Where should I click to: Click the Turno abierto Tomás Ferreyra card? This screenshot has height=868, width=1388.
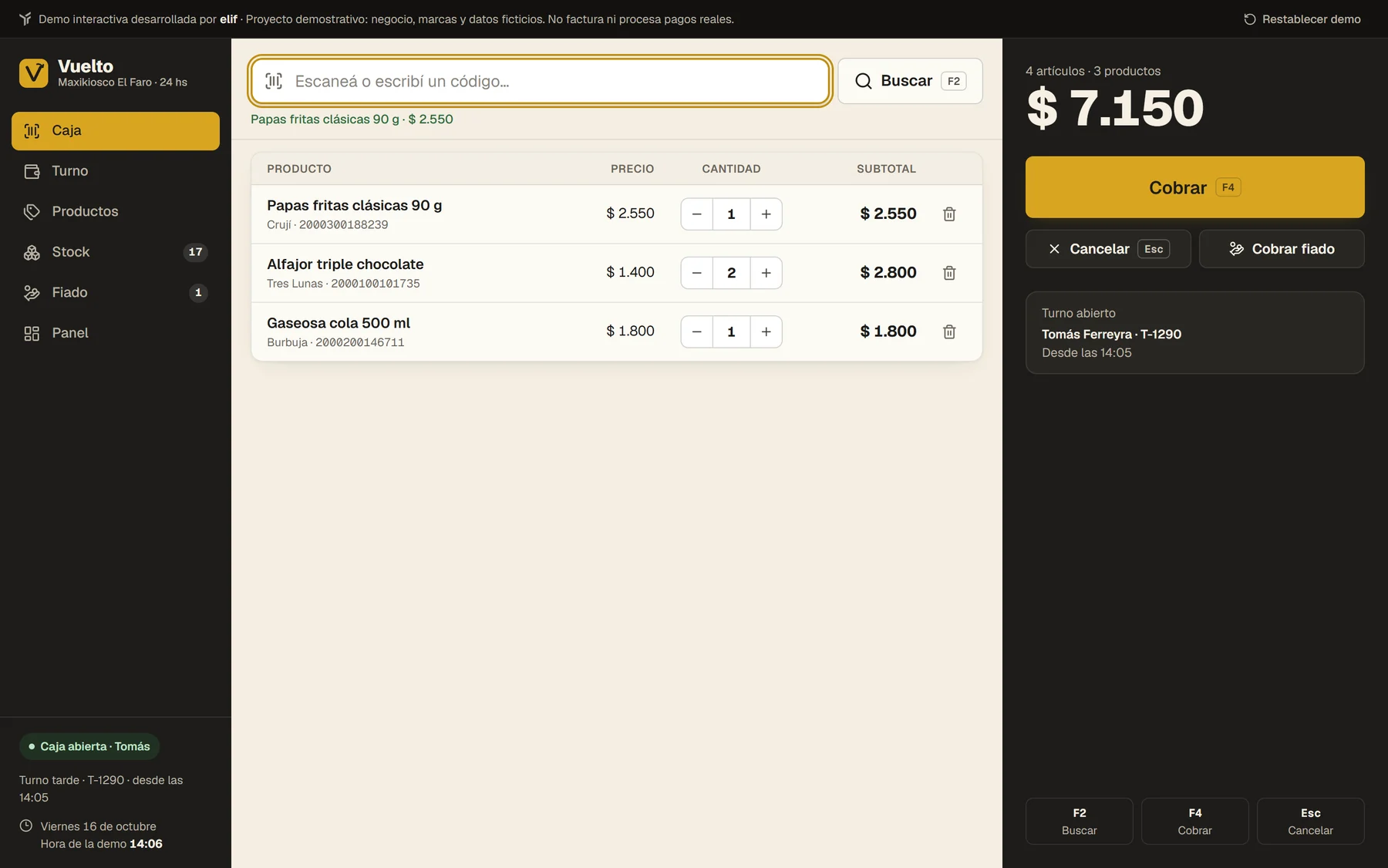tap(1194, 333)
